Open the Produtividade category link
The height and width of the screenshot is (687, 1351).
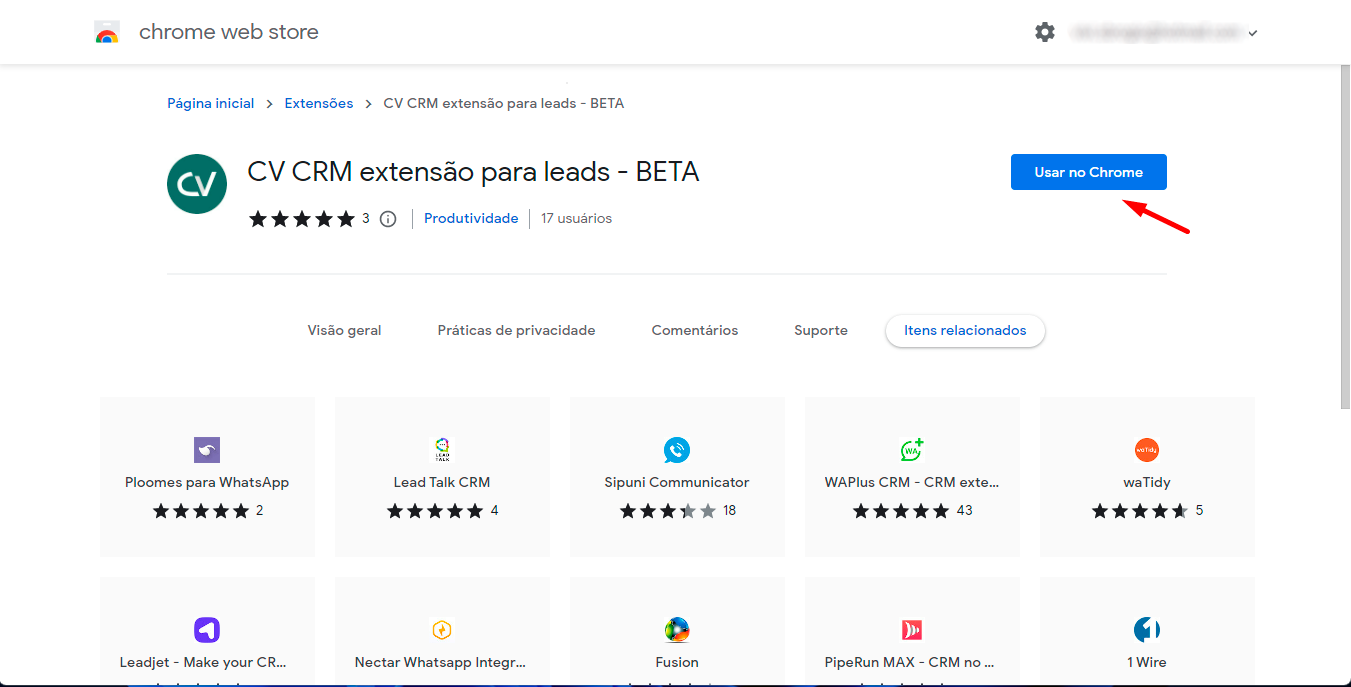click(x=471, y=218)
